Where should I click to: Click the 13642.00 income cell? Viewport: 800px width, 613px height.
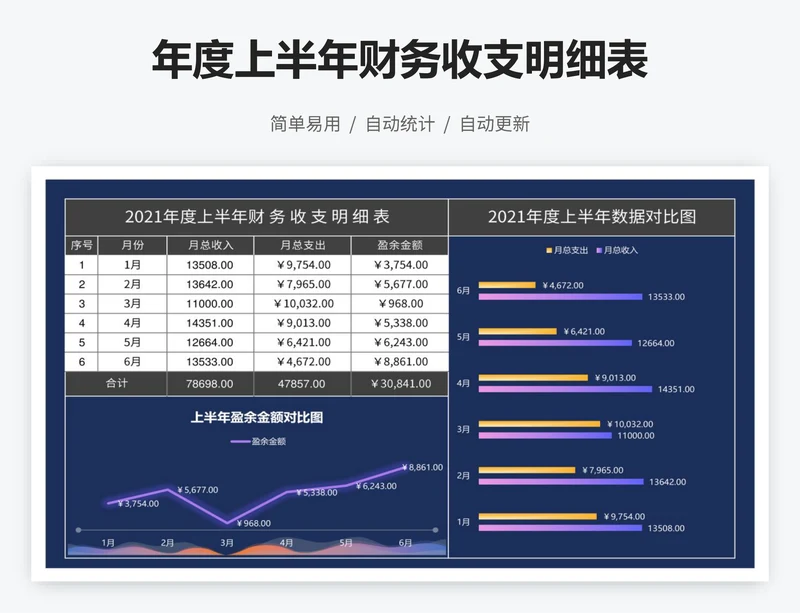pos(210,284)
